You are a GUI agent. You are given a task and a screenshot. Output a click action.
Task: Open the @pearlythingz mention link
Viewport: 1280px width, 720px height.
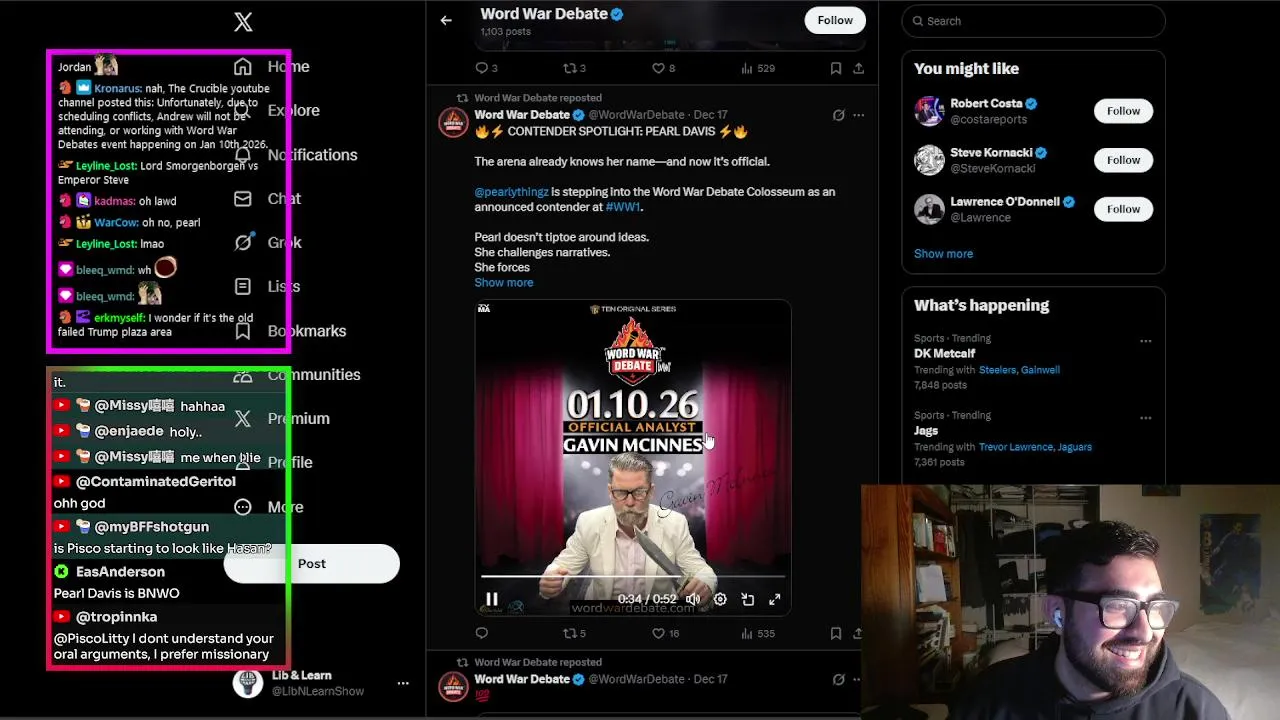tap(511, 191)
